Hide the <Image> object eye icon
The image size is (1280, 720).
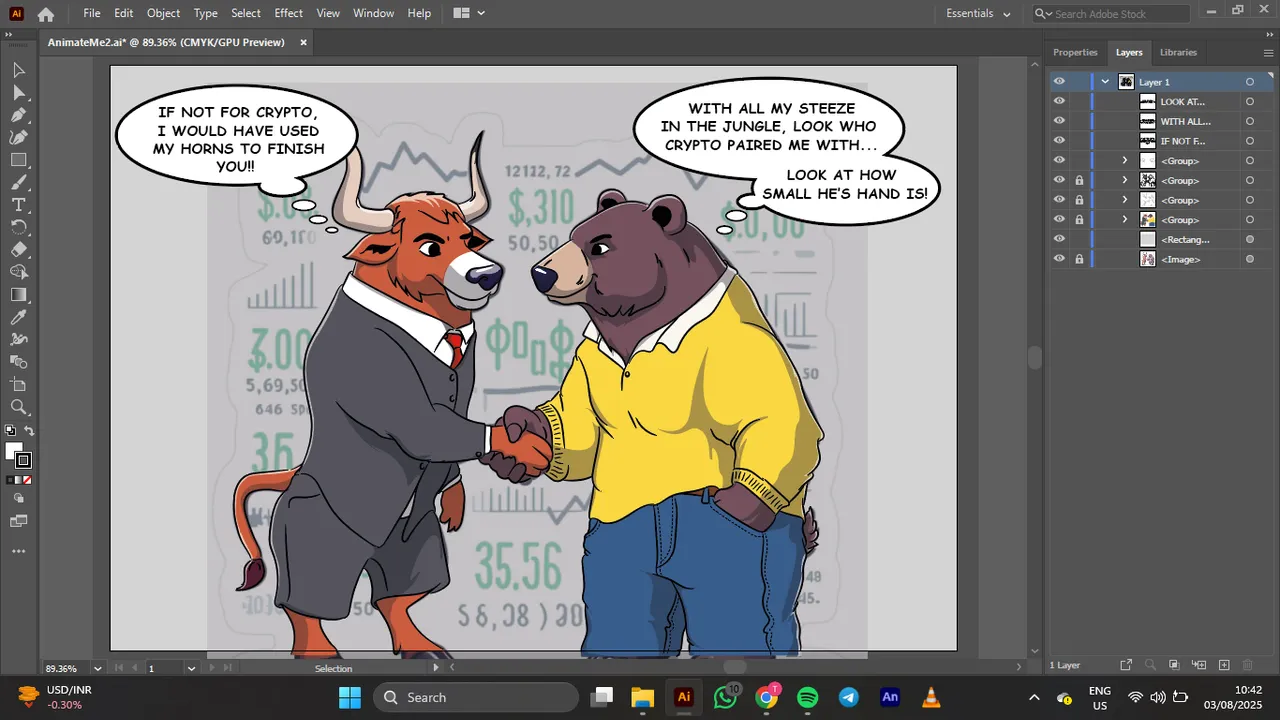click(1059, 259)
